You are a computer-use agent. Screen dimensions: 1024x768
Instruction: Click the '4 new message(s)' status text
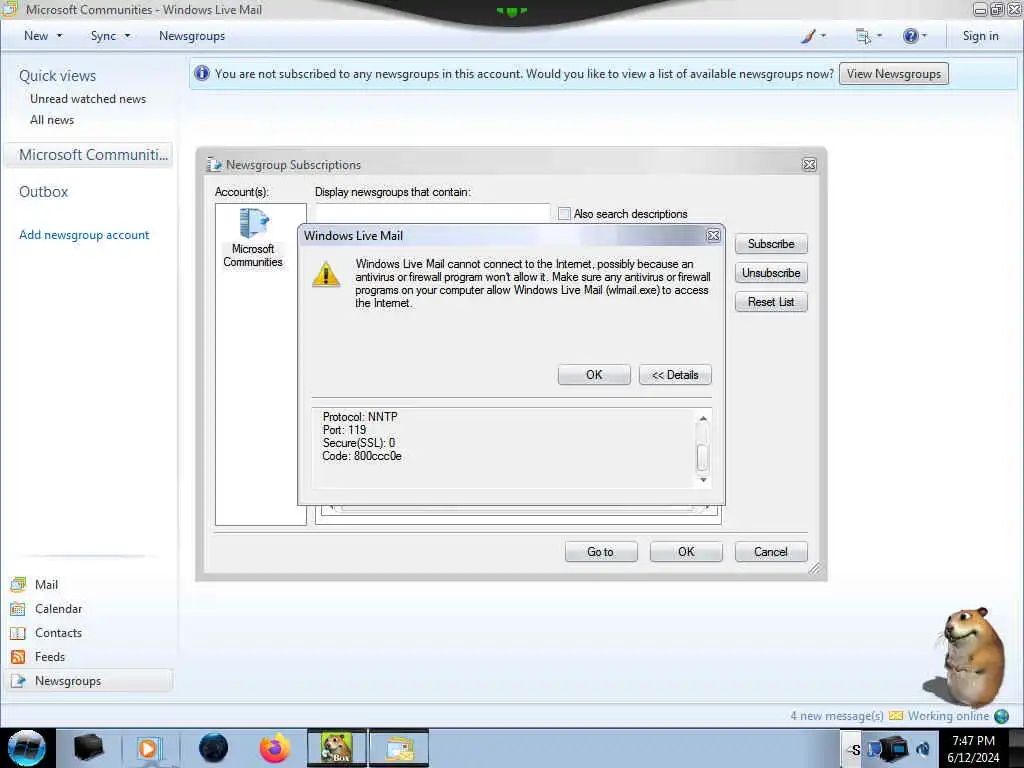click(837, 716)
